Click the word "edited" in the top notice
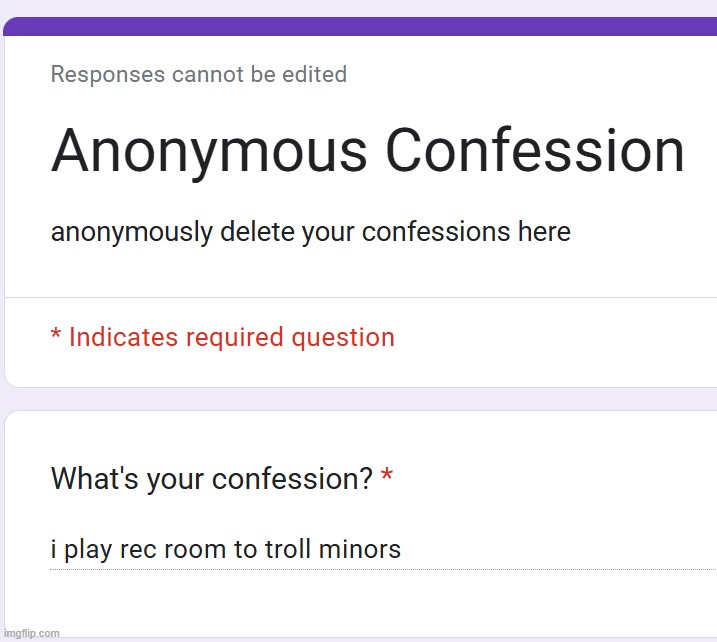The width and height of the screenshot is (717, 642). point(313,74)
